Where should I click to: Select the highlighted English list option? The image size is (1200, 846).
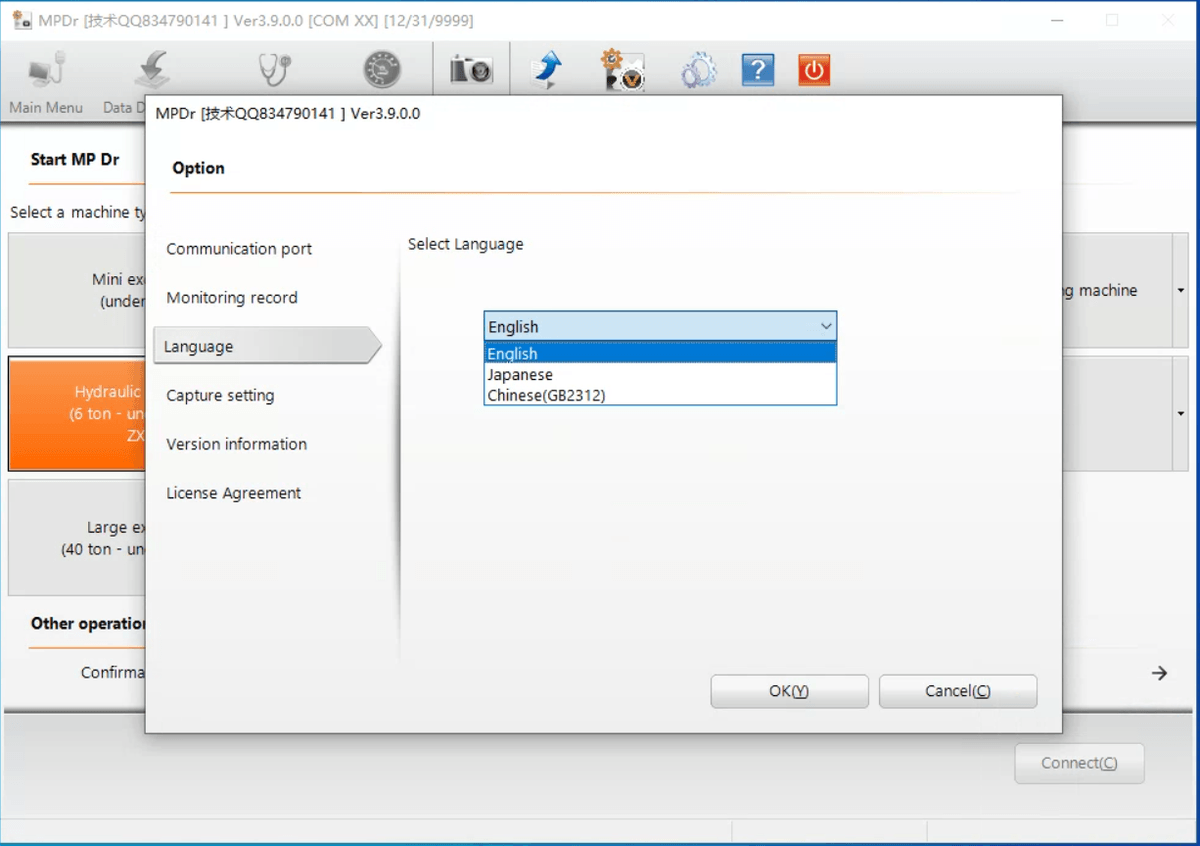(512, 354)
